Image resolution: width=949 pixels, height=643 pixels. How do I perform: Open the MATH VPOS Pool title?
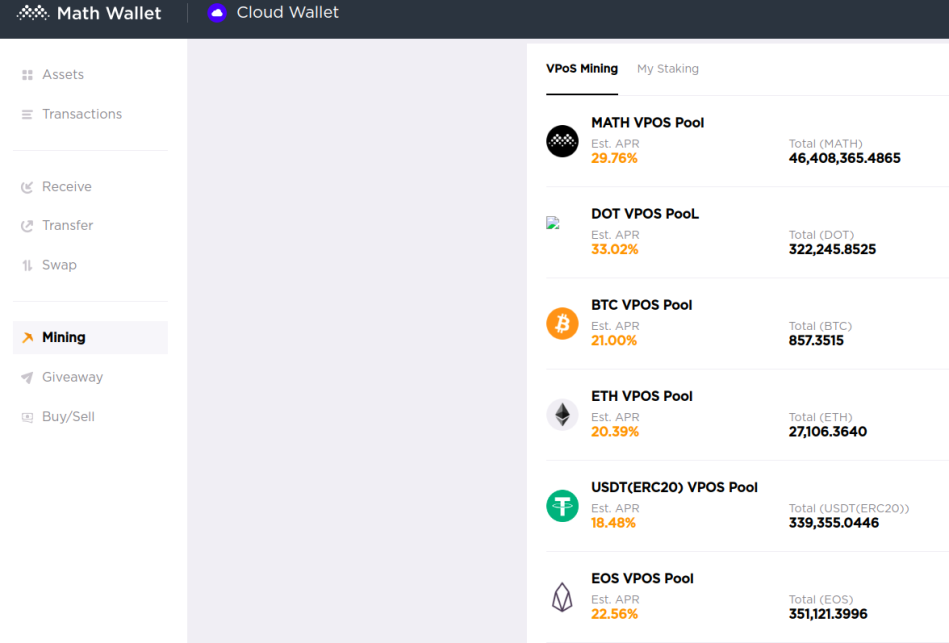(648, 122)
